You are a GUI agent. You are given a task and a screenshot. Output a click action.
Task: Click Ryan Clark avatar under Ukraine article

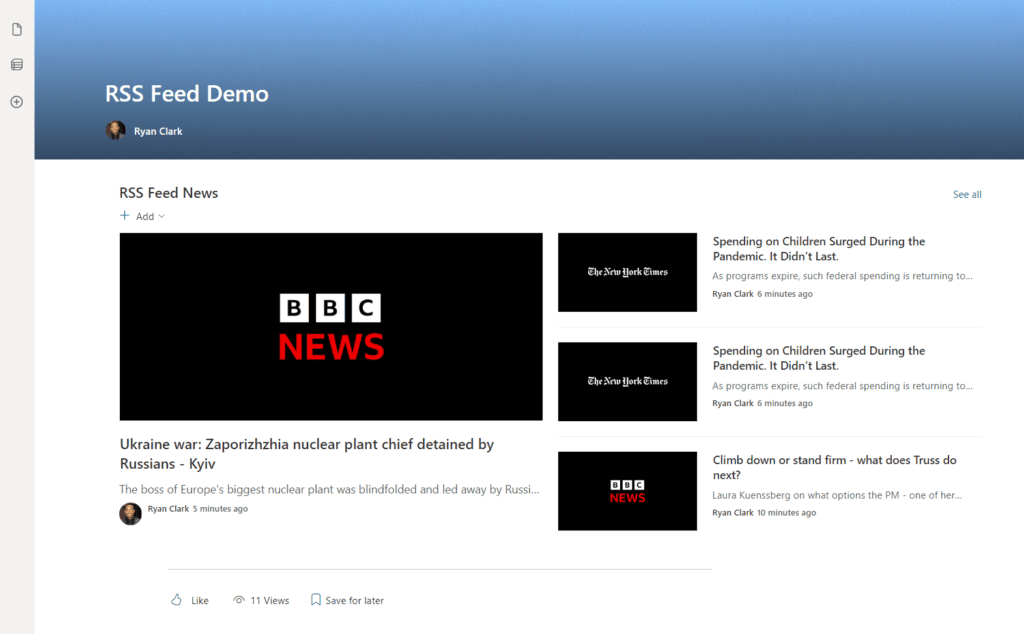[131, 514]
